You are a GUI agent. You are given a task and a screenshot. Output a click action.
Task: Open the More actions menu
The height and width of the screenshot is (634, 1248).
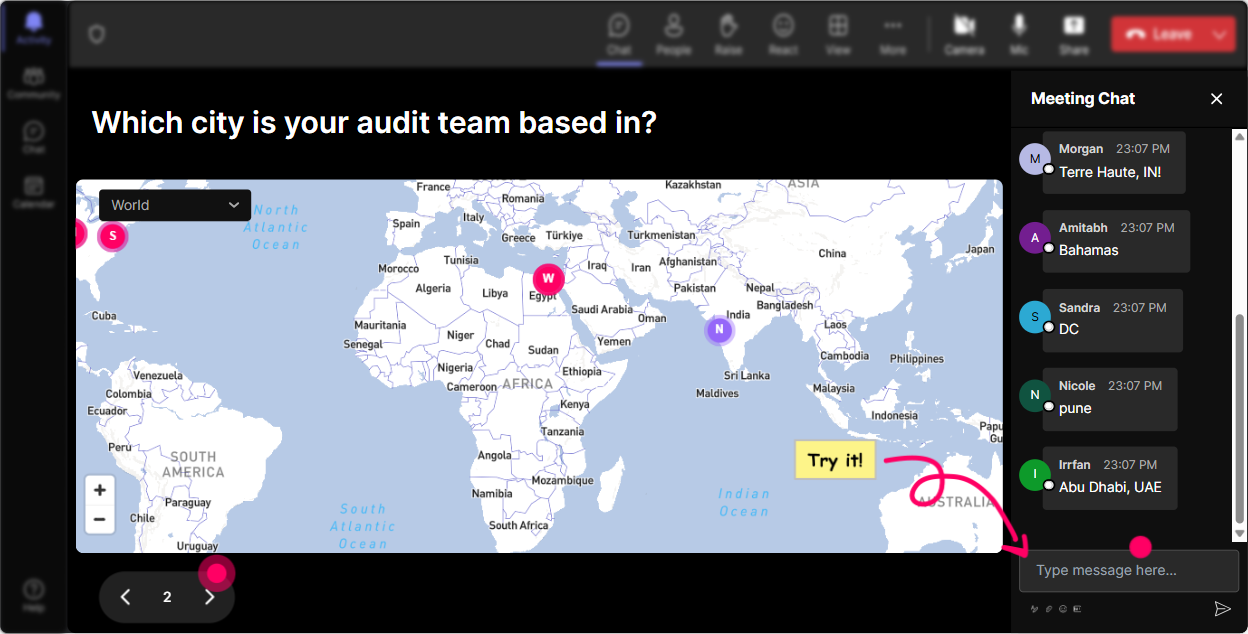click(893, 34)
